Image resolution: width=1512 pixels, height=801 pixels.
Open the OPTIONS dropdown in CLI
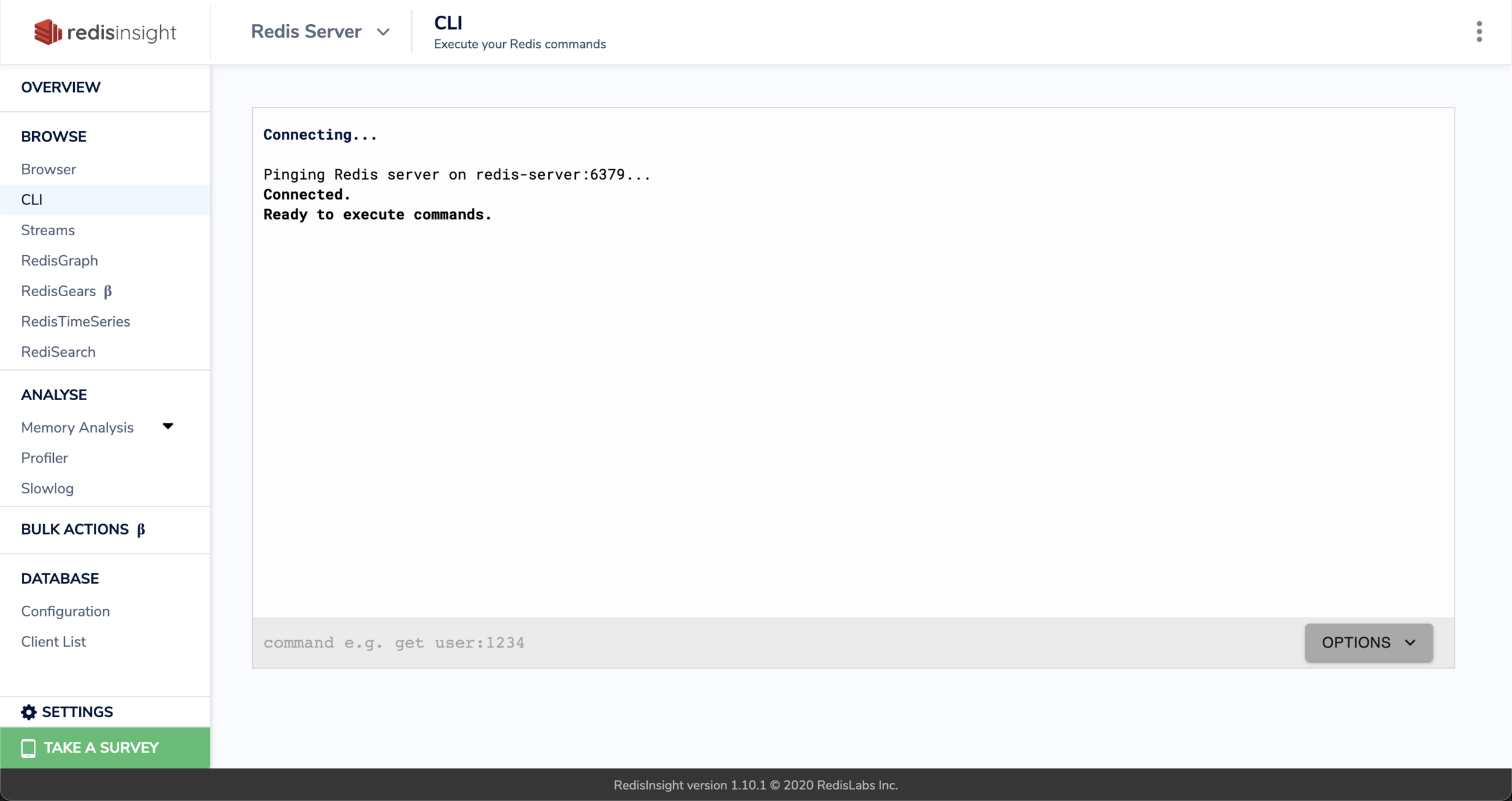click(1368, 642)
